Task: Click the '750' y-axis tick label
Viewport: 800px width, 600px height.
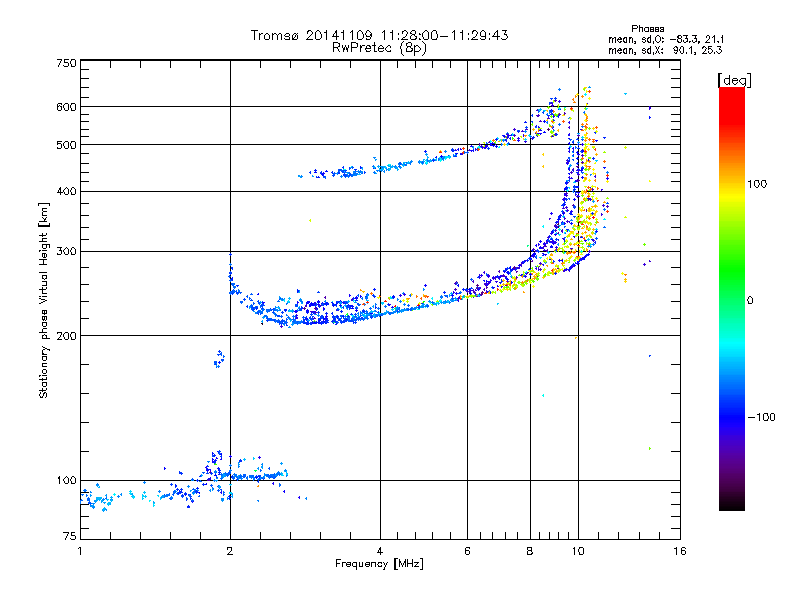Action: click(67, 63)
